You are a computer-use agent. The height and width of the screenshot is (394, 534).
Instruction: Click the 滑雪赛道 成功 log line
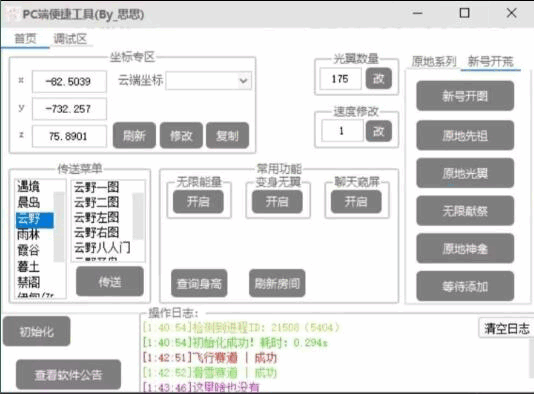coord(210,373)
